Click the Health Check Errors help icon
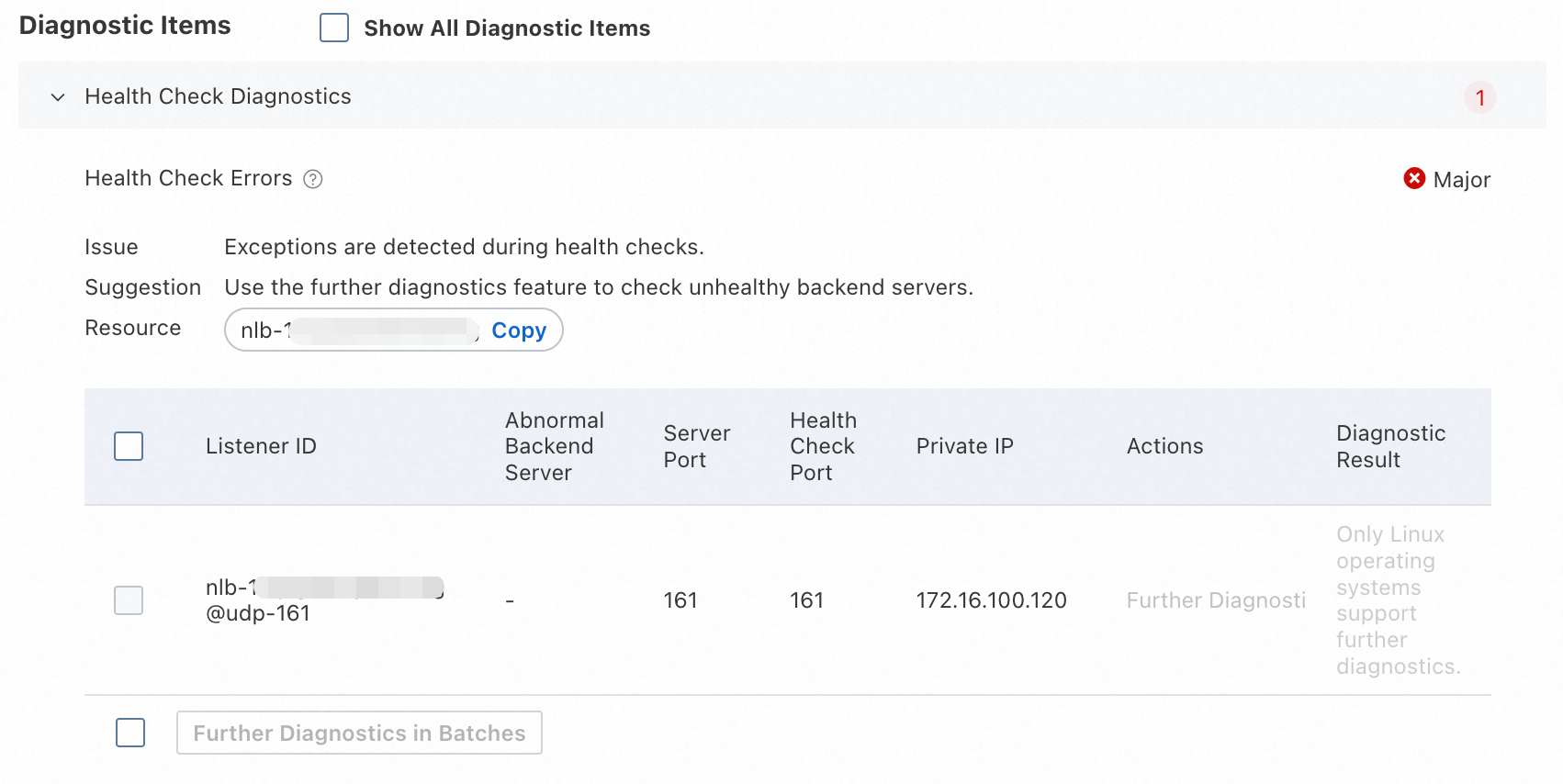The width and height of the screenshot is (1563, 784). point(313,179)
